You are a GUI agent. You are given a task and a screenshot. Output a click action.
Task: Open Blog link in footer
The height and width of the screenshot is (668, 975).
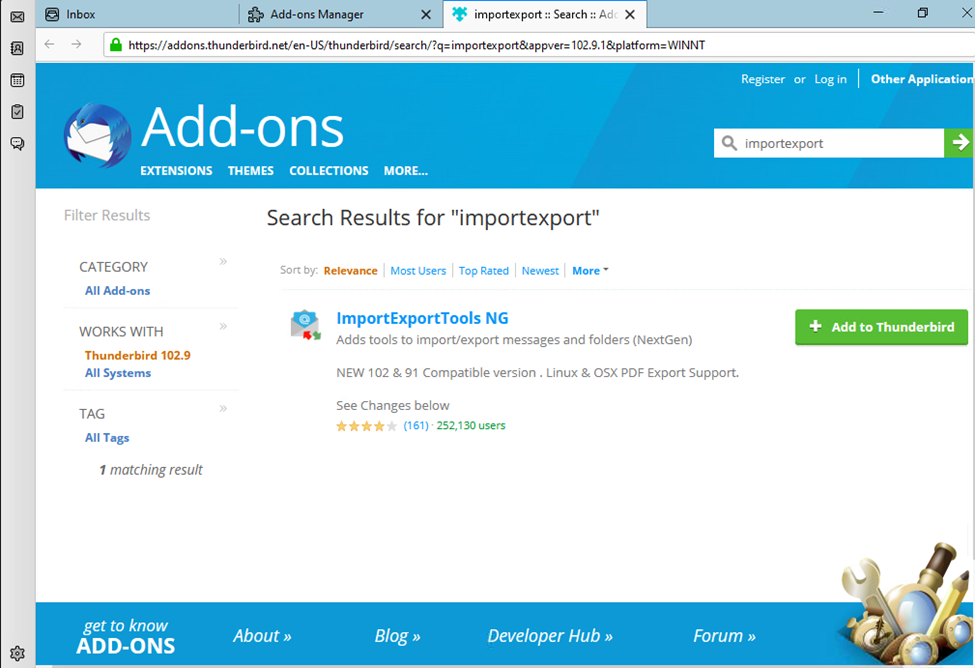tap(397, 636)
